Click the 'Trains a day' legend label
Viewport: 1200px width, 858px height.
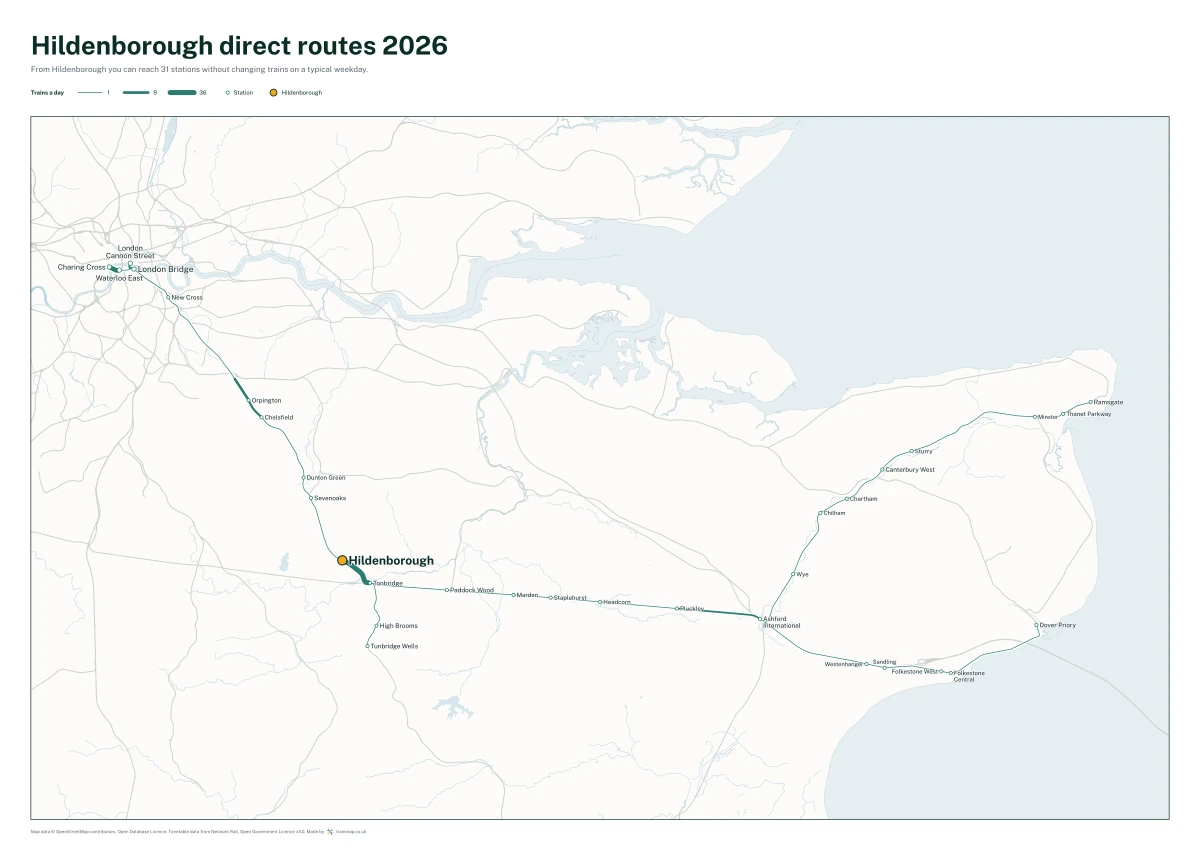tap(48, 92)
